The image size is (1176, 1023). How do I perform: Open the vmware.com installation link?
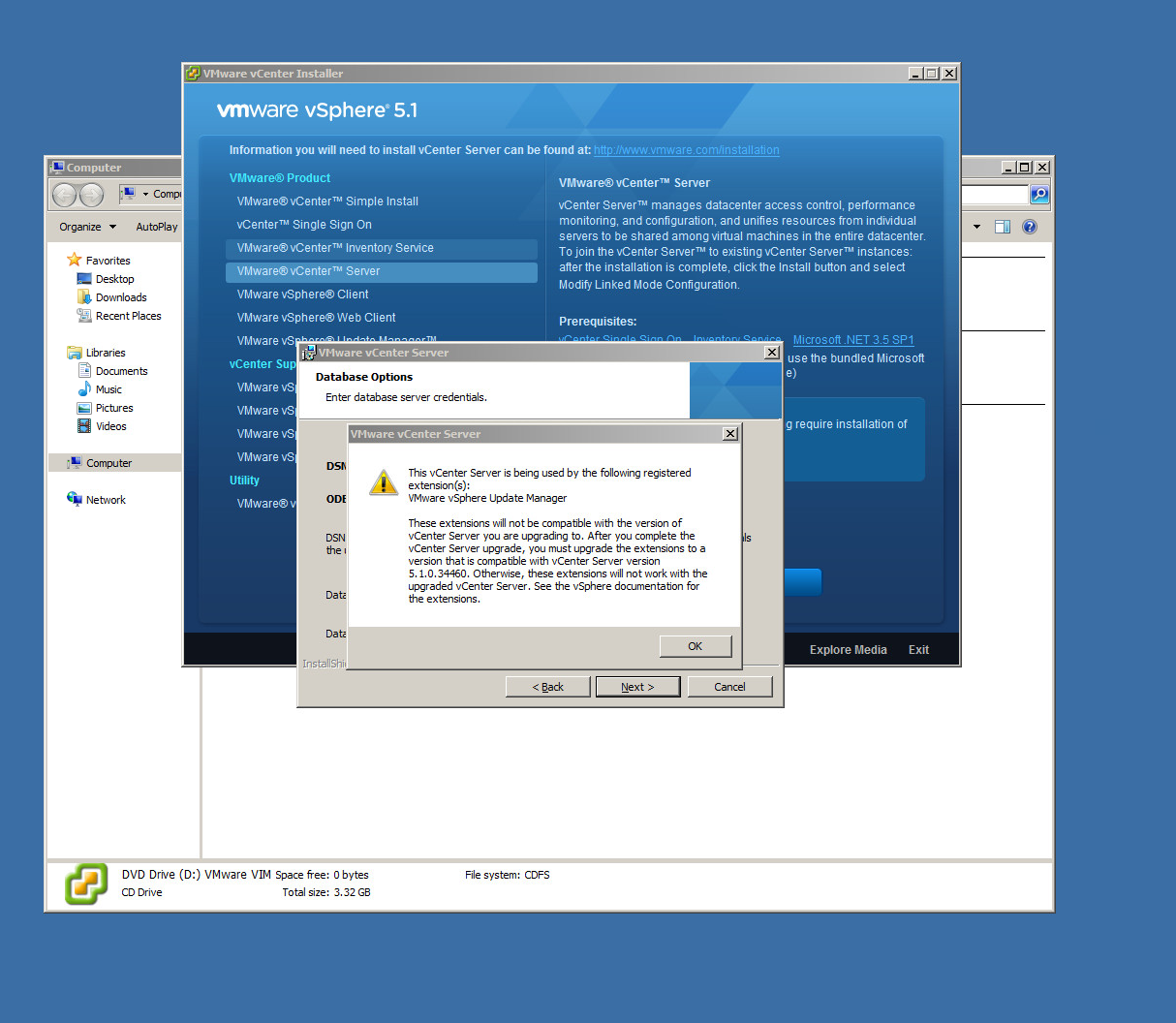click(x=686, y=150)
